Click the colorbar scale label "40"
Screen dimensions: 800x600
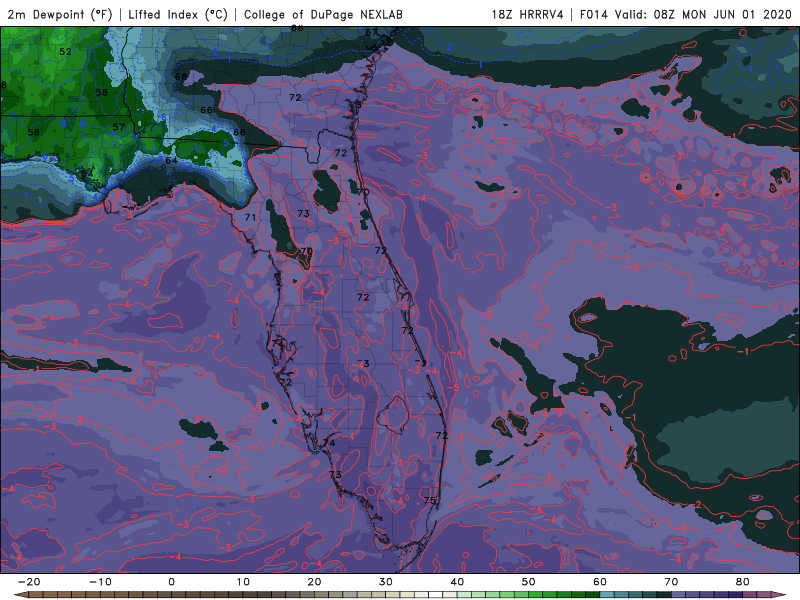point(457,582)
